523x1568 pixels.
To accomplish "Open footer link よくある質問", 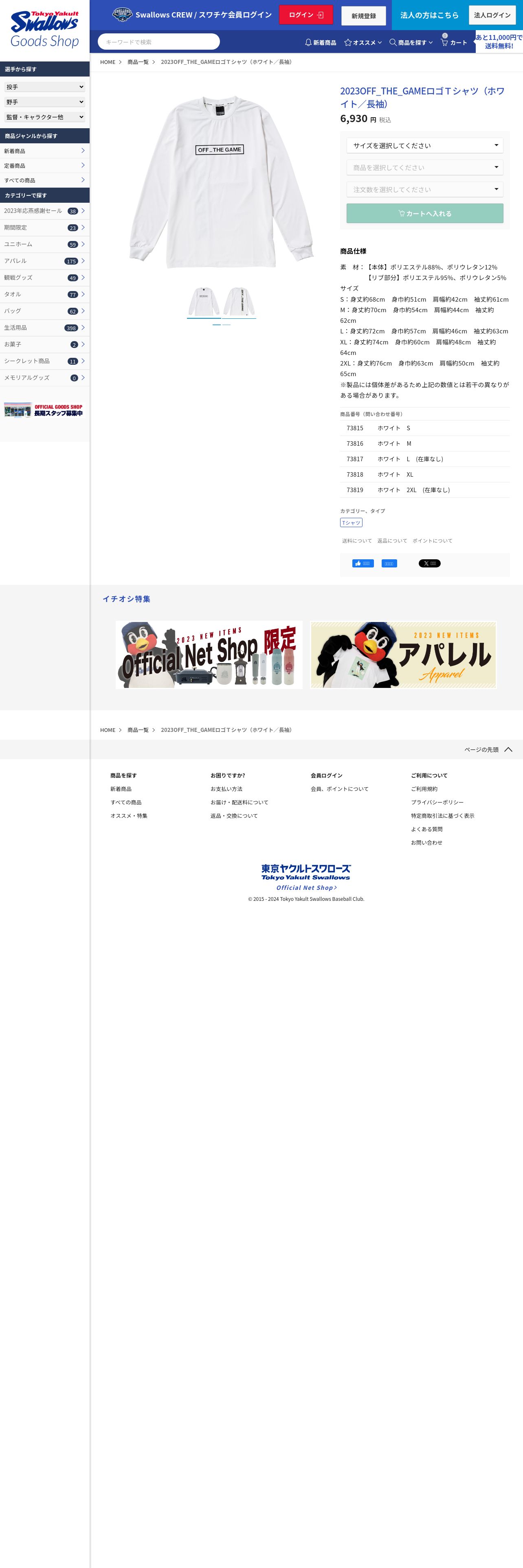I will coord(427,829).
